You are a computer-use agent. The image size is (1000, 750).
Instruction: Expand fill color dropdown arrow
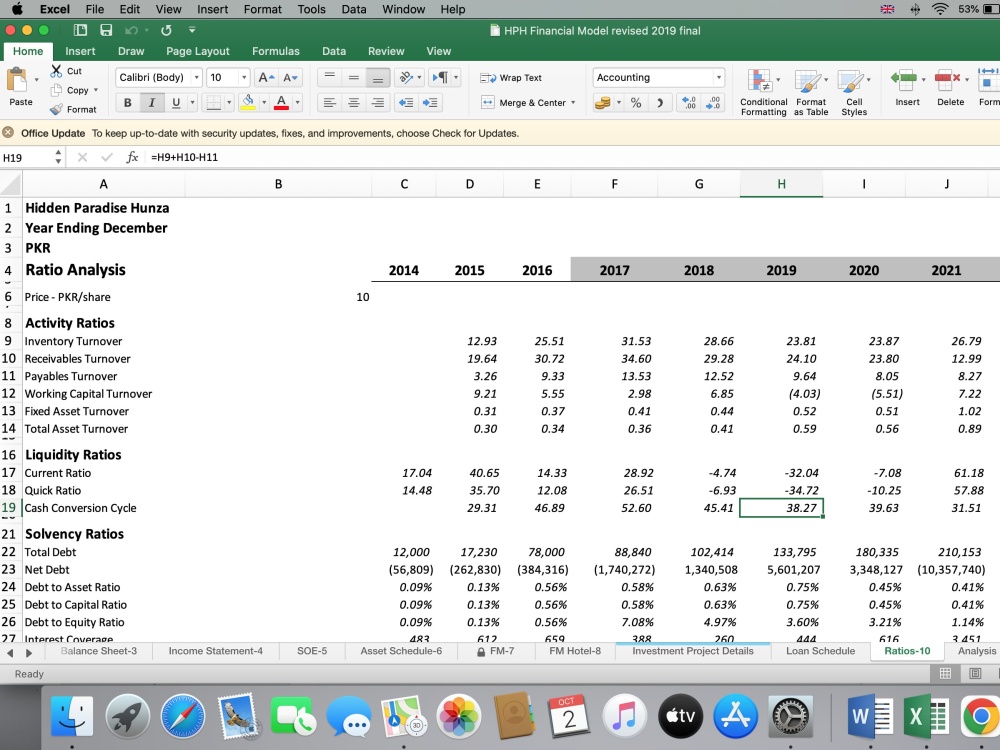click(x=263, y=102)
